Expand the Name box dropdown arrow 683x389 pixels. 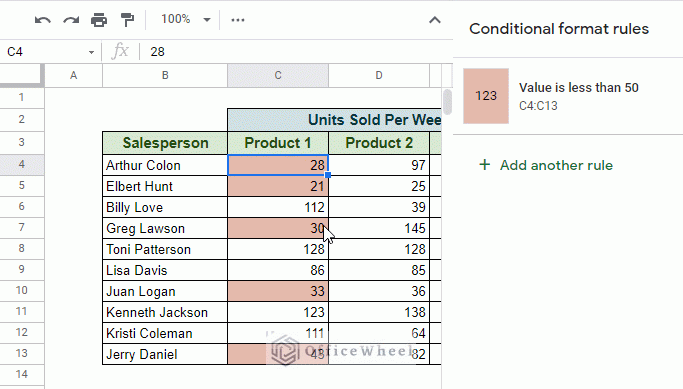click(91, 52)
